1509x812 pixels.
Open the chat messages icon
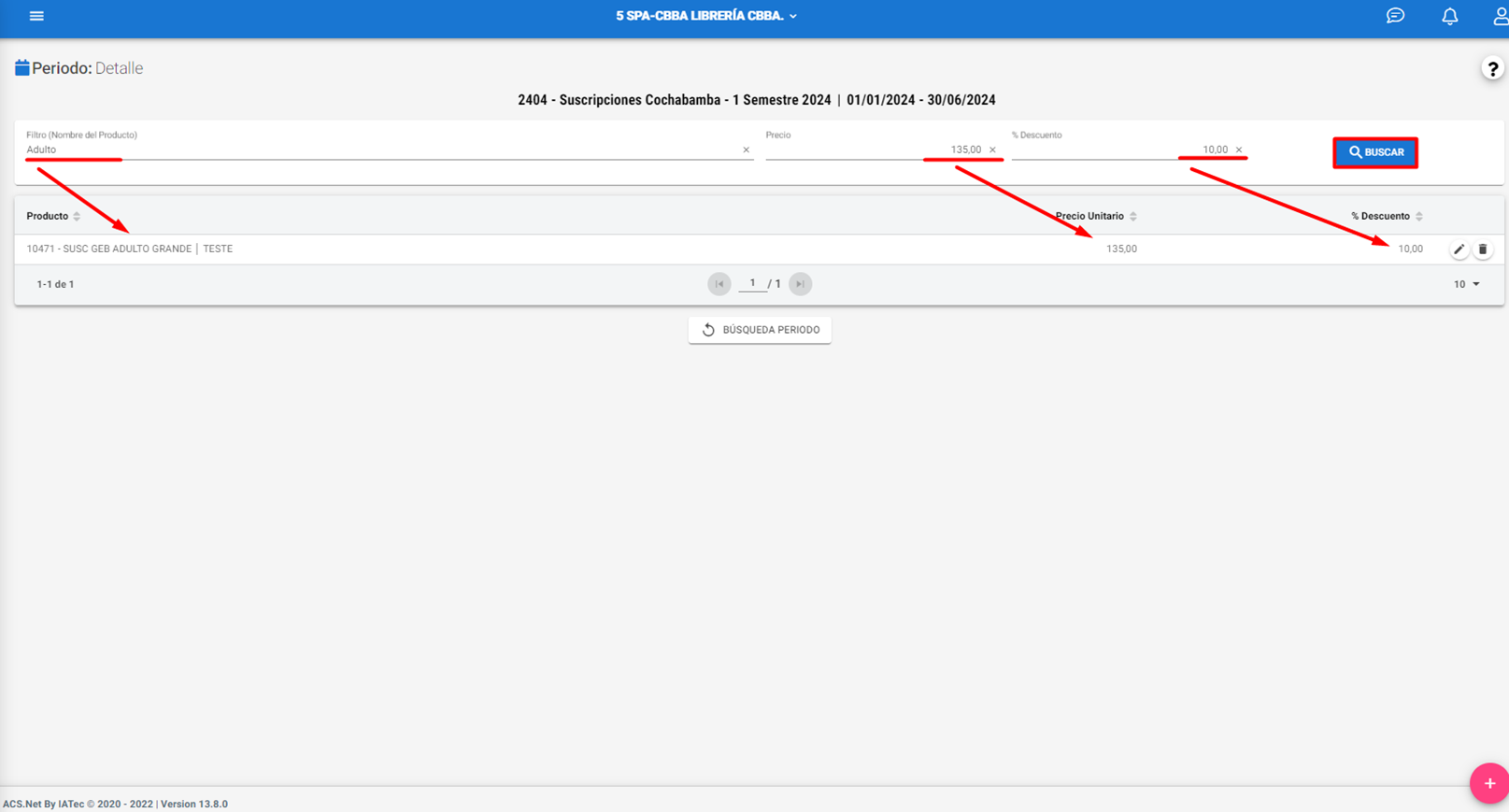click(1395, 16)
